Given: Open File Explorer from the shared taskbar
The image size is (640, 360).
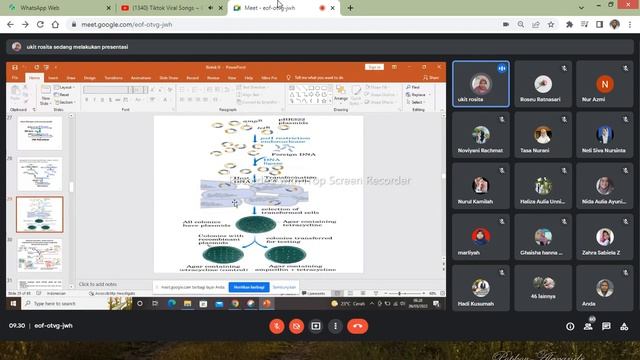Looking at the screenshot, I should (187, 304).
